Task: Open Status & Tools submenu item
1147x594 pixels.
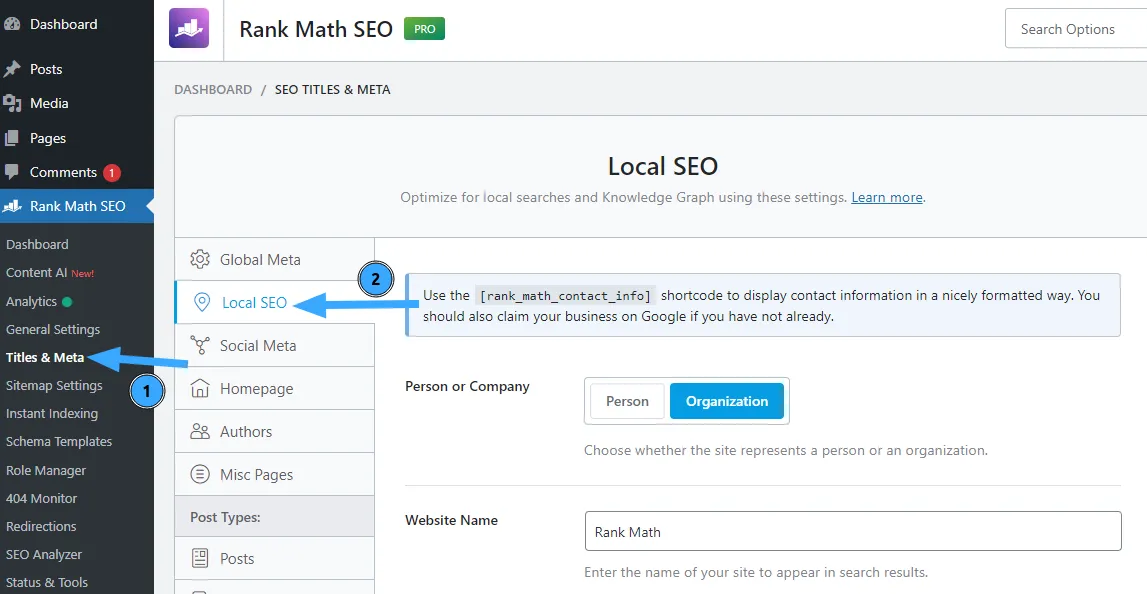Action: (x=47, y=582)
